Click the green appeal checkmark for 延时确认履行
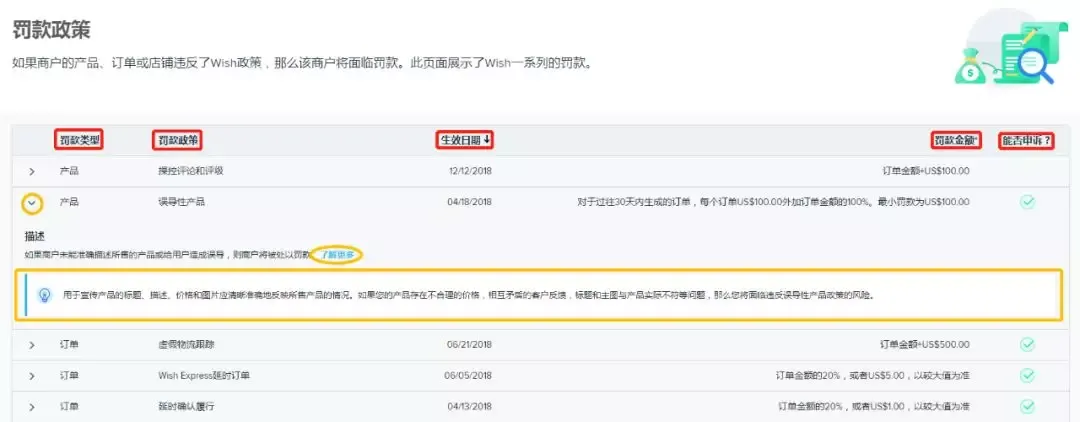This screenshot has height=422, width=1080. pos(1027,407)
